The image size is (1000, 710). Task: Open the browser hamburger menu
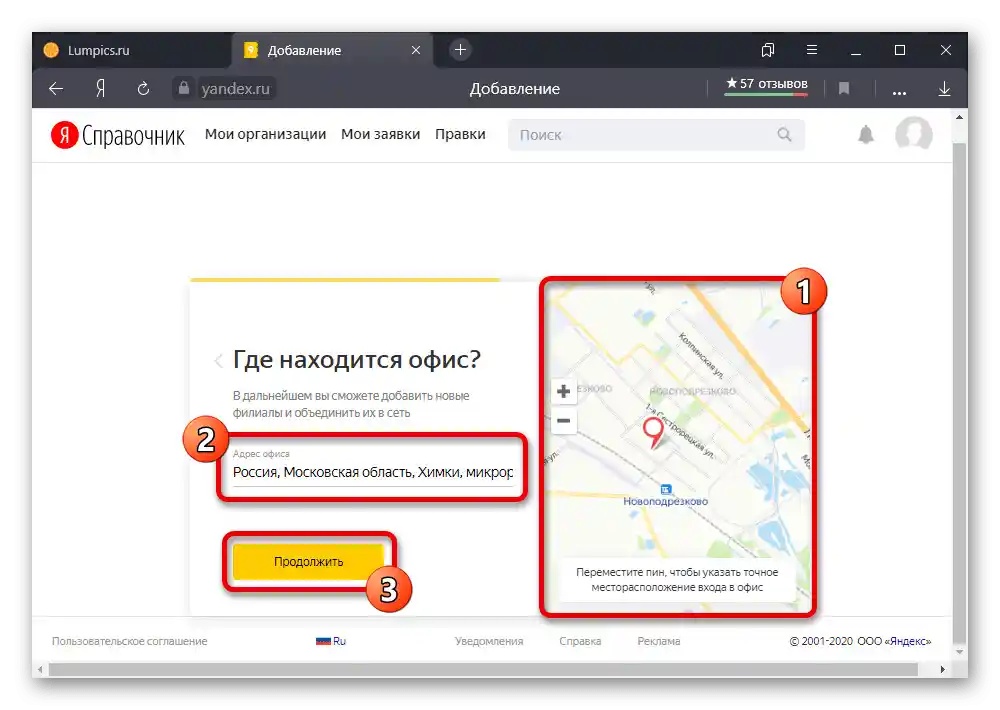pos(812,50)
